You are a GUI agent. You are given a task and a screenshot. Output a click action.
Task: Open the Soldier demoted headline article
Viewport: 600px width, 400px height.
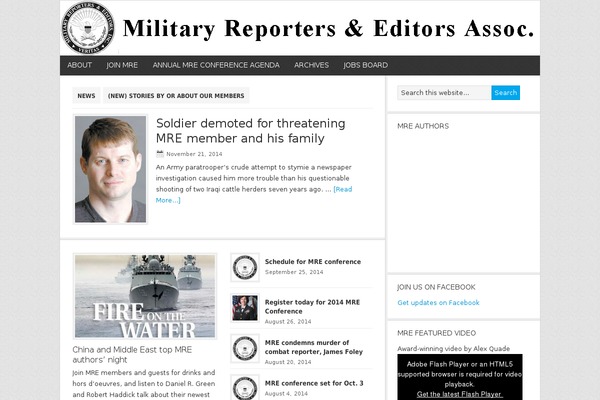[x=251, y=131]
